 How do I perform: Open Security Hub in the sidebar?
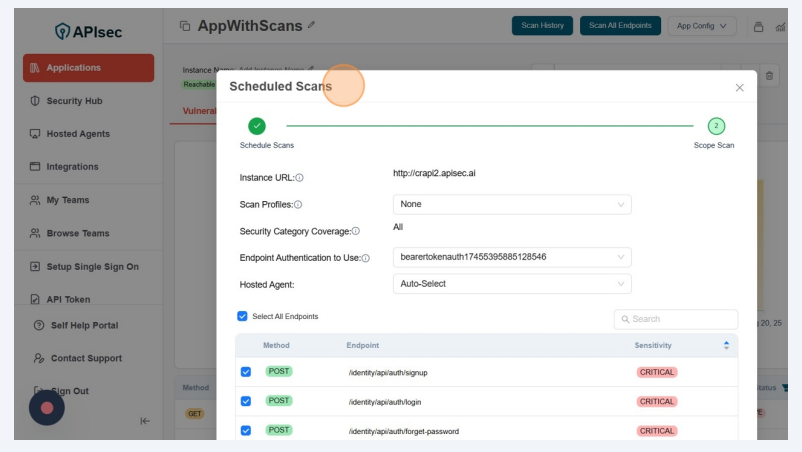(74, 101)
